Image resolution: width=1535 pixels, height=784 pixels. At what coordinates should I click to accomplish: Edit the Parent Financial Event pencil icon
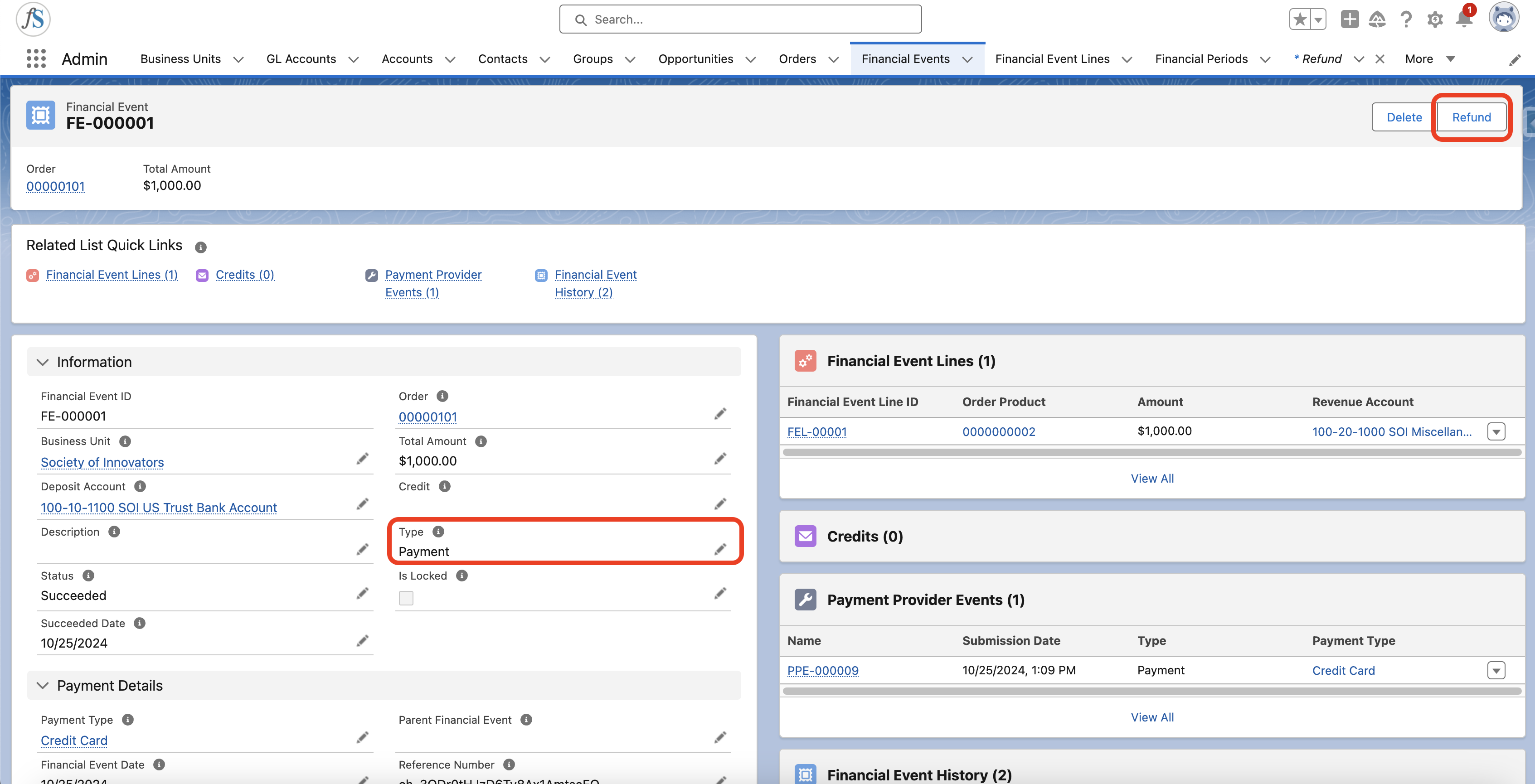click(x=720, y=737)
